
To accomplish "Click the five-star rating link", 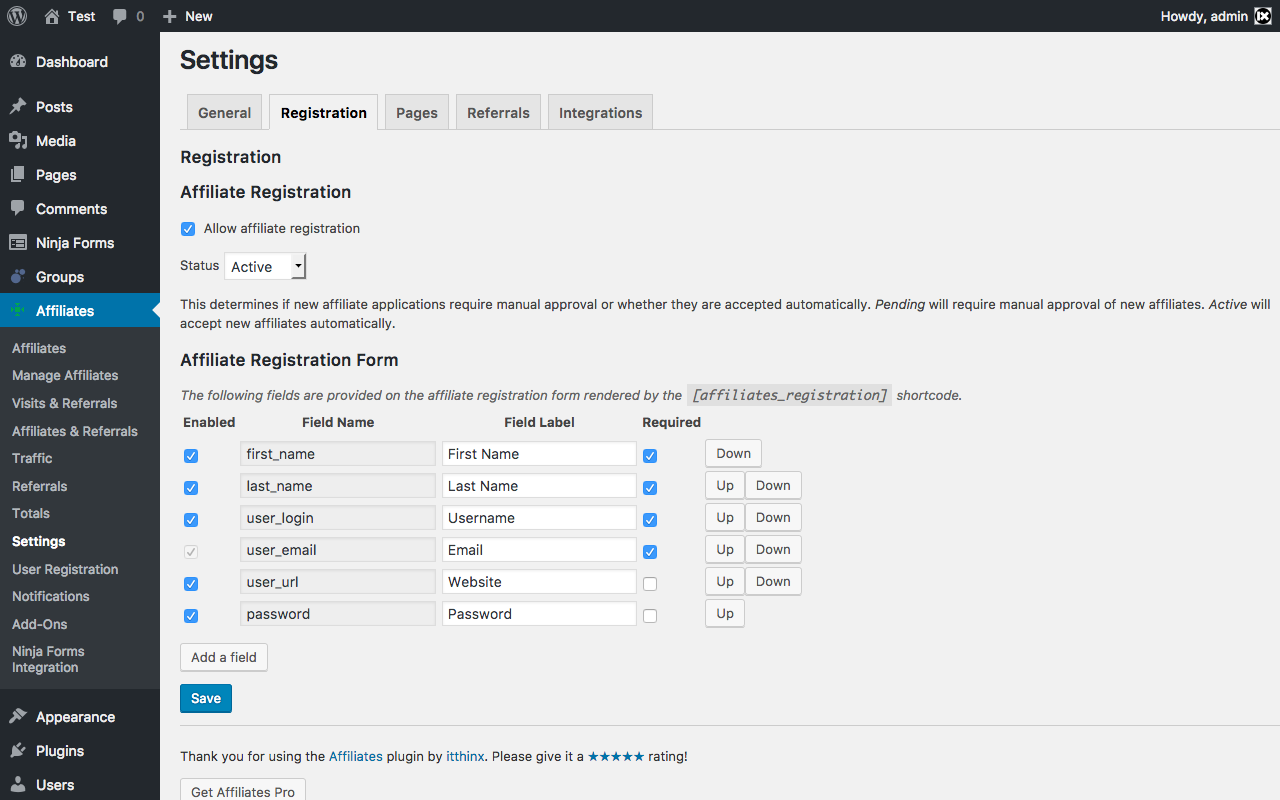I will pos(616,757).
